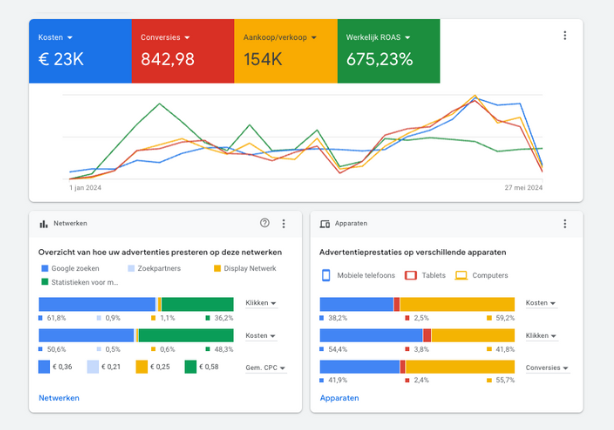Click the Display Netwerk yellow legend swatch

click(x=217, y=268)
